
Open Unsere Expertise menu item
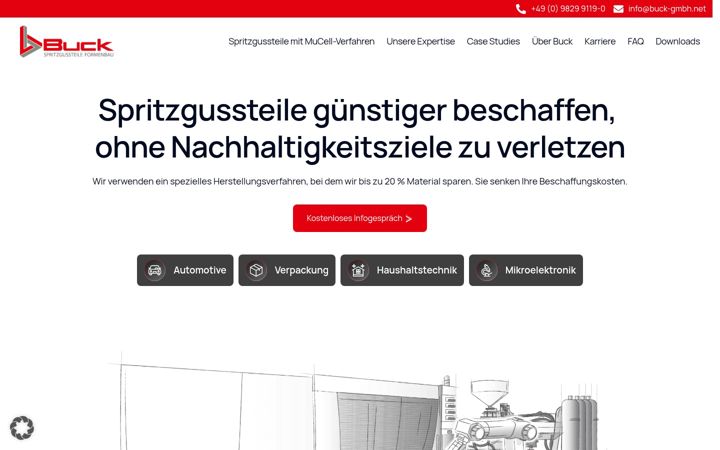pos(420,41)
